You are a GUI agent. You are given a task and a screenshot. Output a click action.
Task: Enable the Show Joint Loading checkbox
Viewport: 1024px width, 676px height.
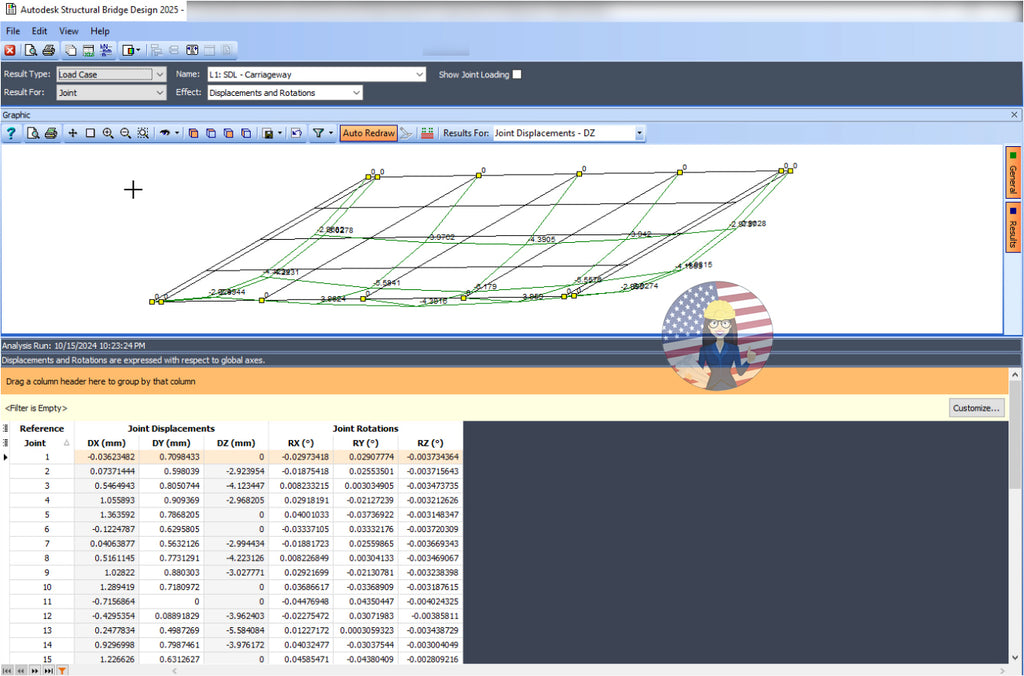point(515,74)
